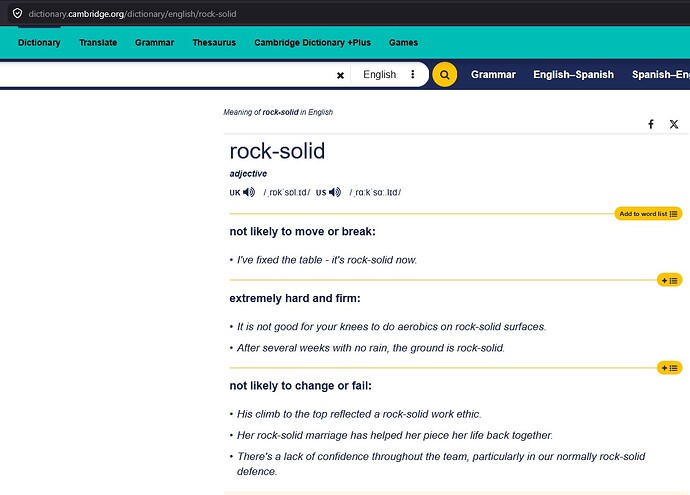The image size is (690, 495).
Task: Click the headword rock-solid
Action: pos(277,151)
